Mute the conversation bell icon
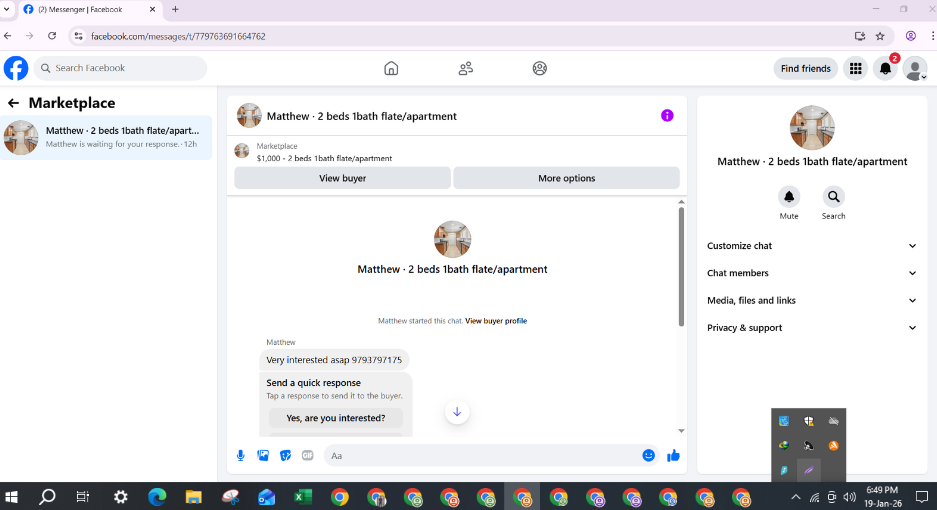Screen dimensions: 937x510 [x=789, y=197]
